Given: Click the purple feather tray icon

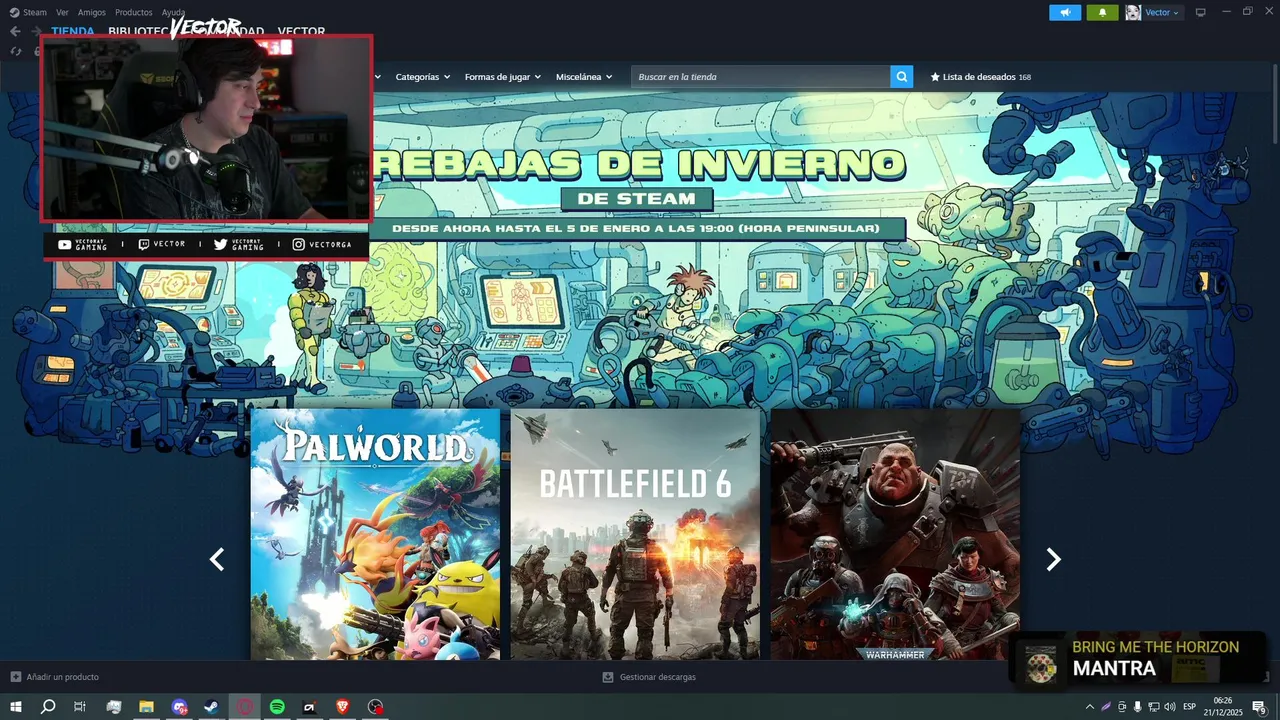Looking at the screenshot, I should [1106, 707].
